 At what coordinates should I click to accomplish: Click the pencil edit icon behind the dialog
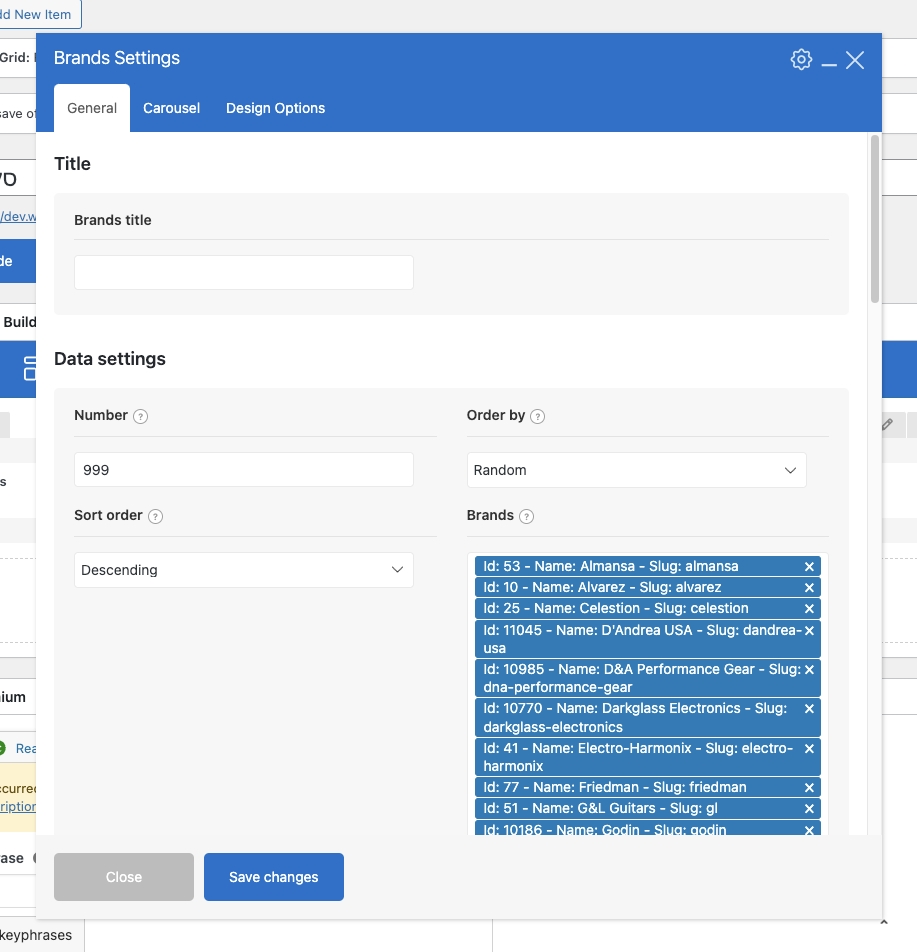[x=887, y=424]
